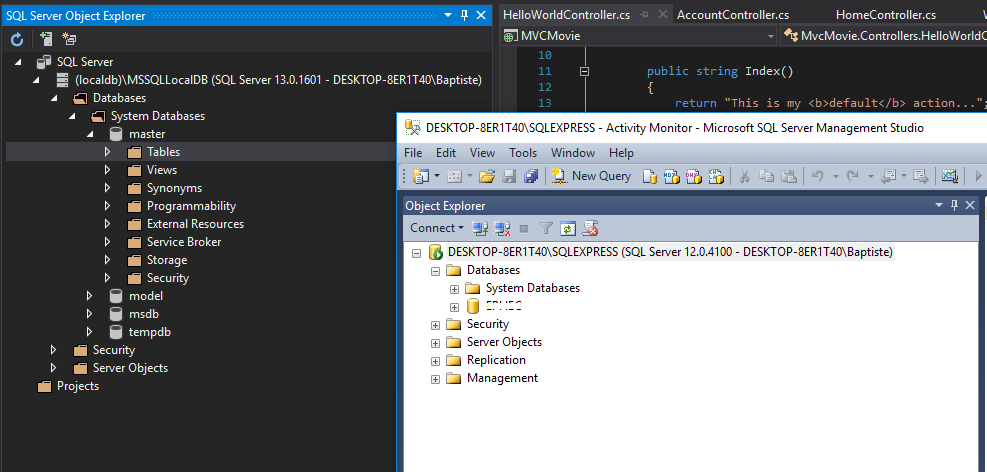This screenshot has width=987, height=472.
Task: Click the Open File folder icon in SSMS toolbar
Action: (487, 176)
